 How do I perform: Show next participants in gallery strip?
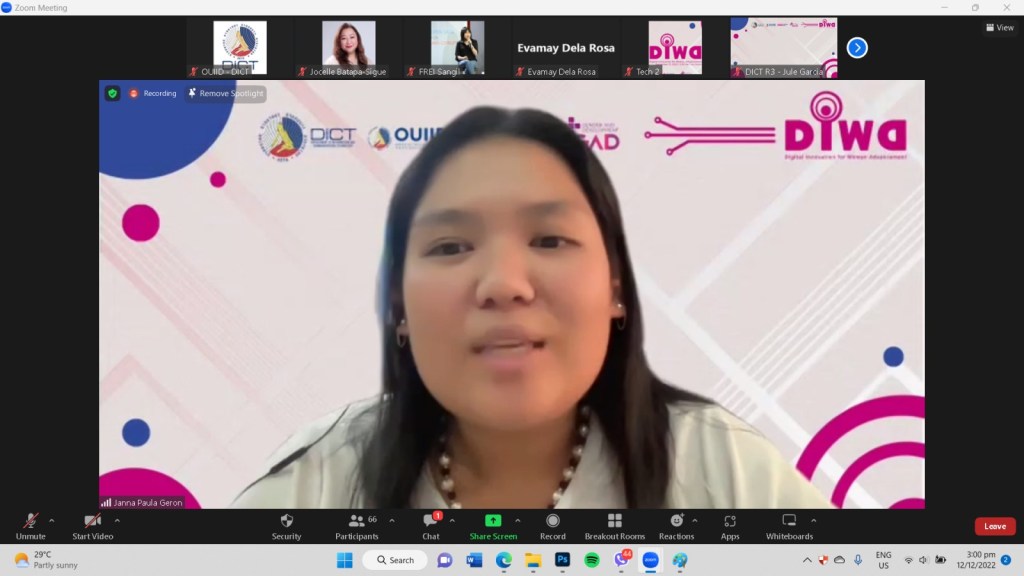[857, 47]
